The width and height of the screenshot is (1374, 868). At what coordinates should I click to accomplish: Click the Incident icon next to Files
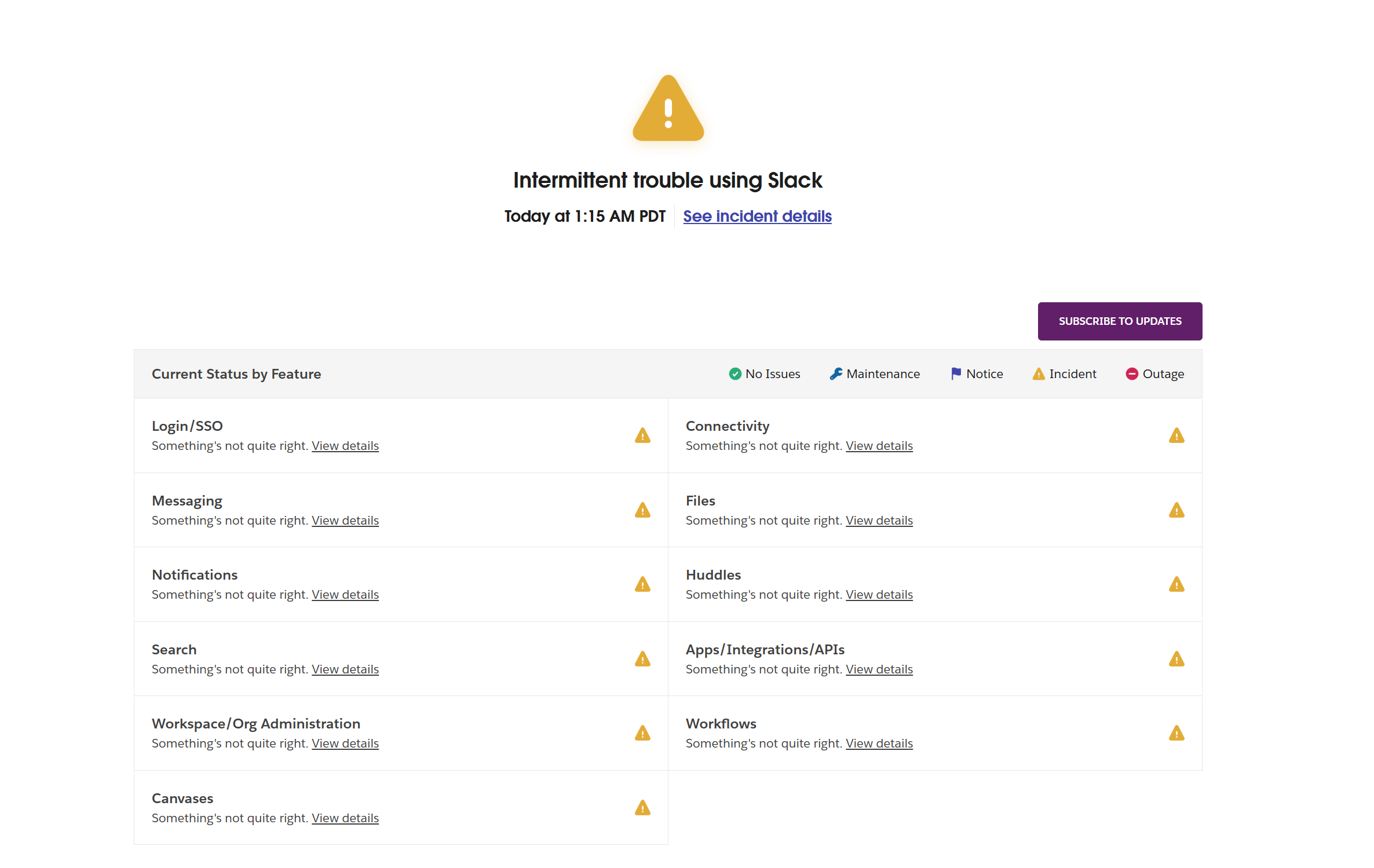1177,510
